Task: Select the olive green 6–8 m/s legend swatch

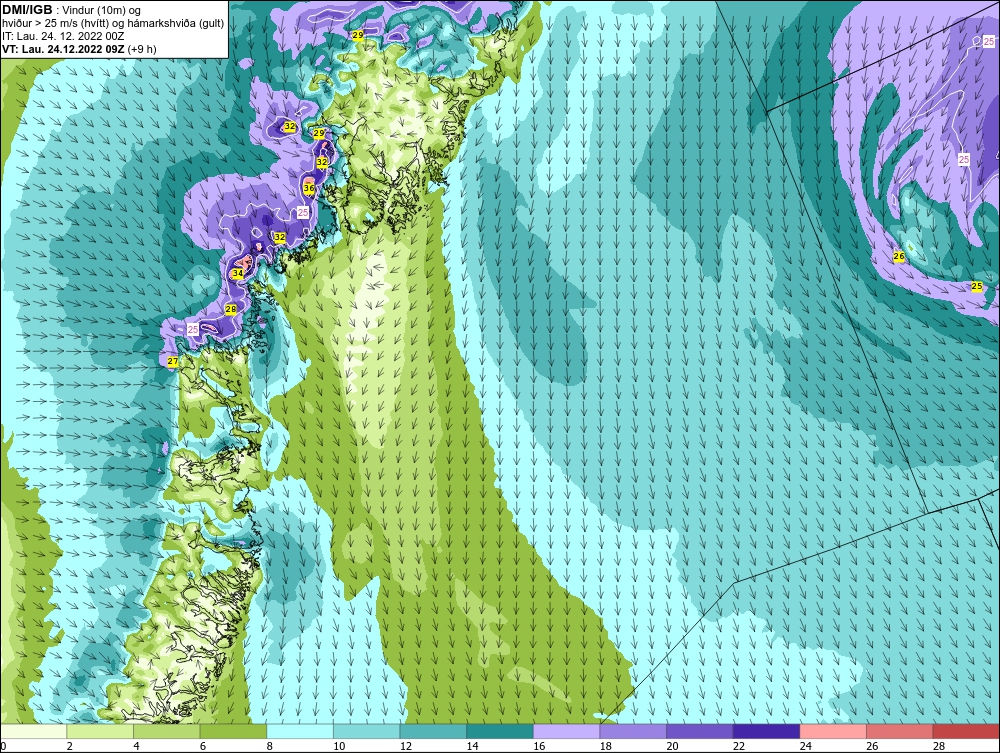Action: 233,731
